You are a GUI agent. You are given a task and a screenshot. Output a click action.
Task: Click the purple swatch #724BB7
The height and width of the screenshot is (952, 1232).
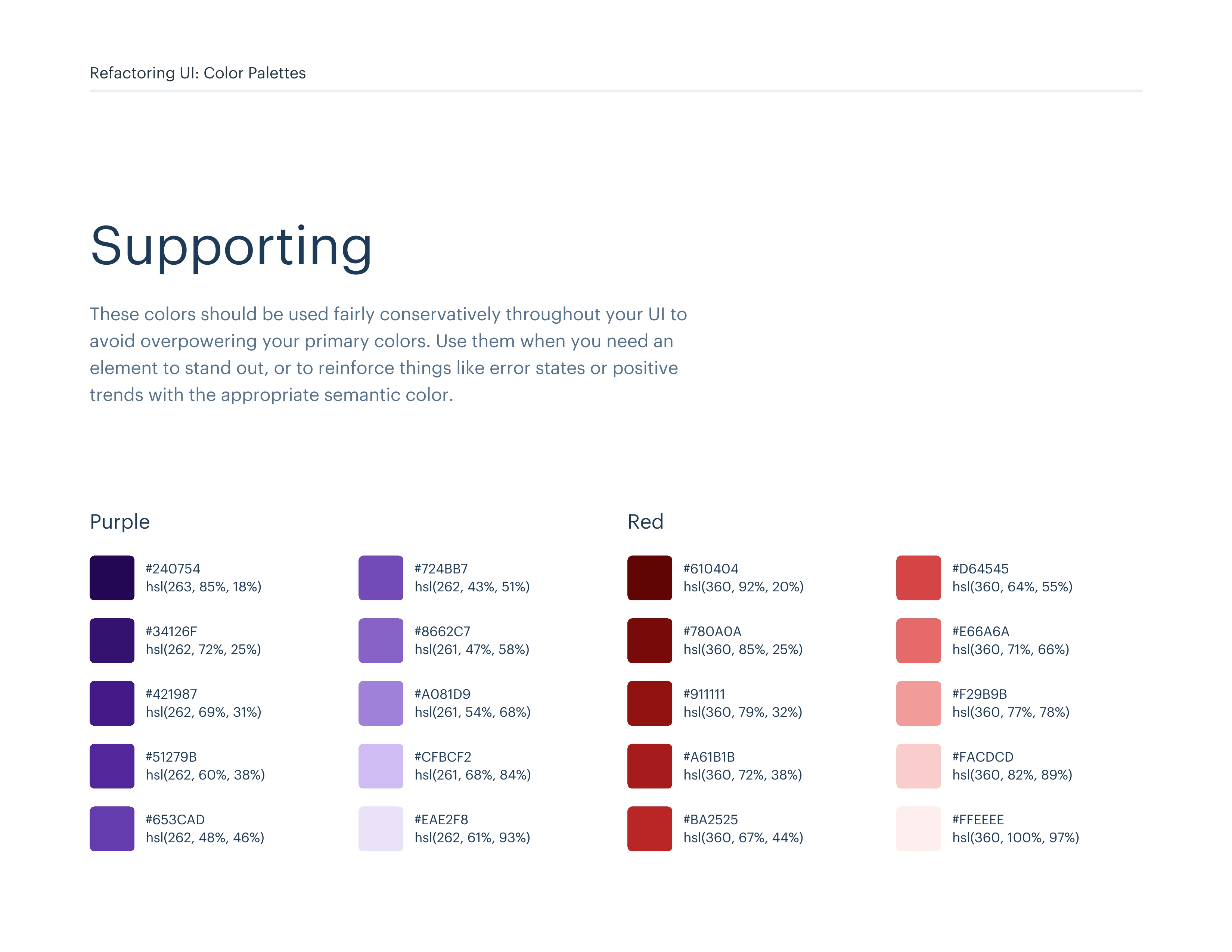click(x=381, y=578)
